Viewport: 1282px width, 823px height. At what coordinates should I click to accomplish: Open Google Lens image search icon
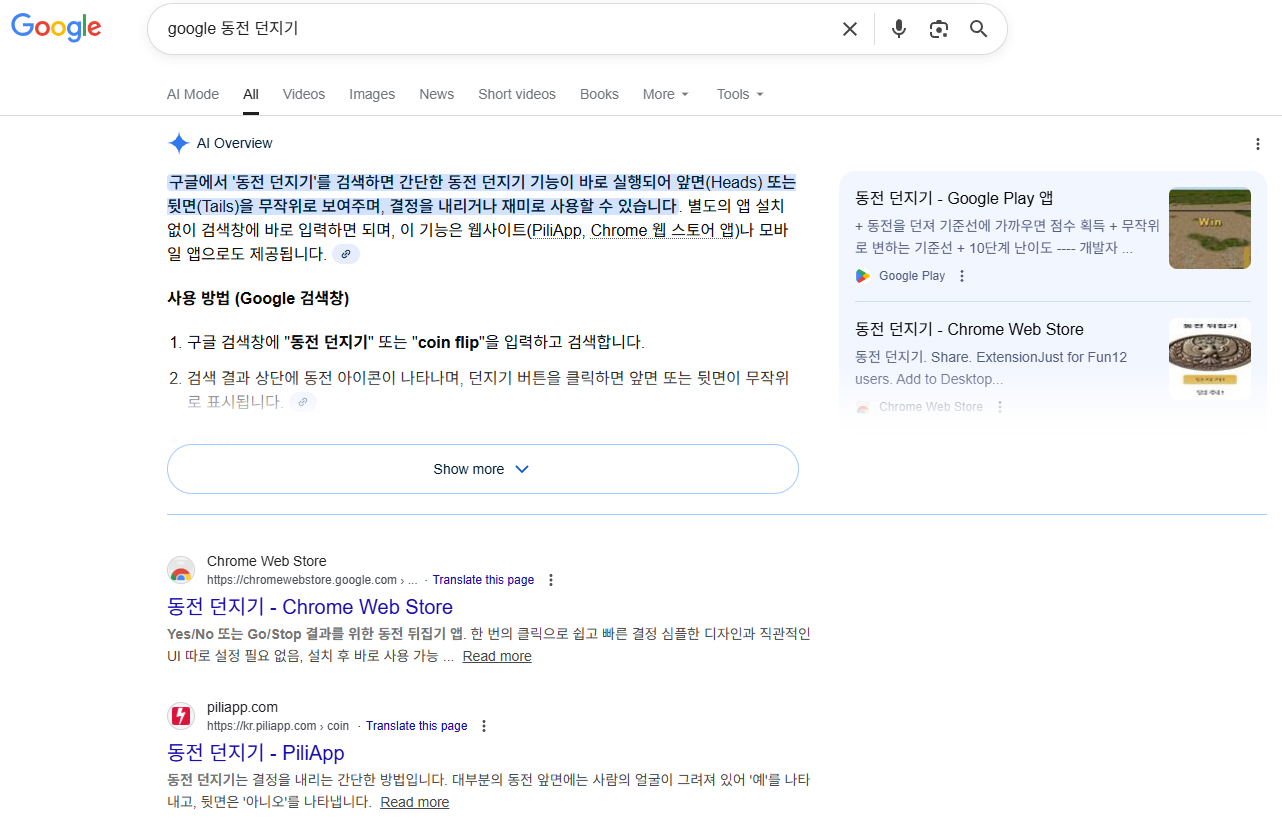pyautogui.click(x=938, y=29)
